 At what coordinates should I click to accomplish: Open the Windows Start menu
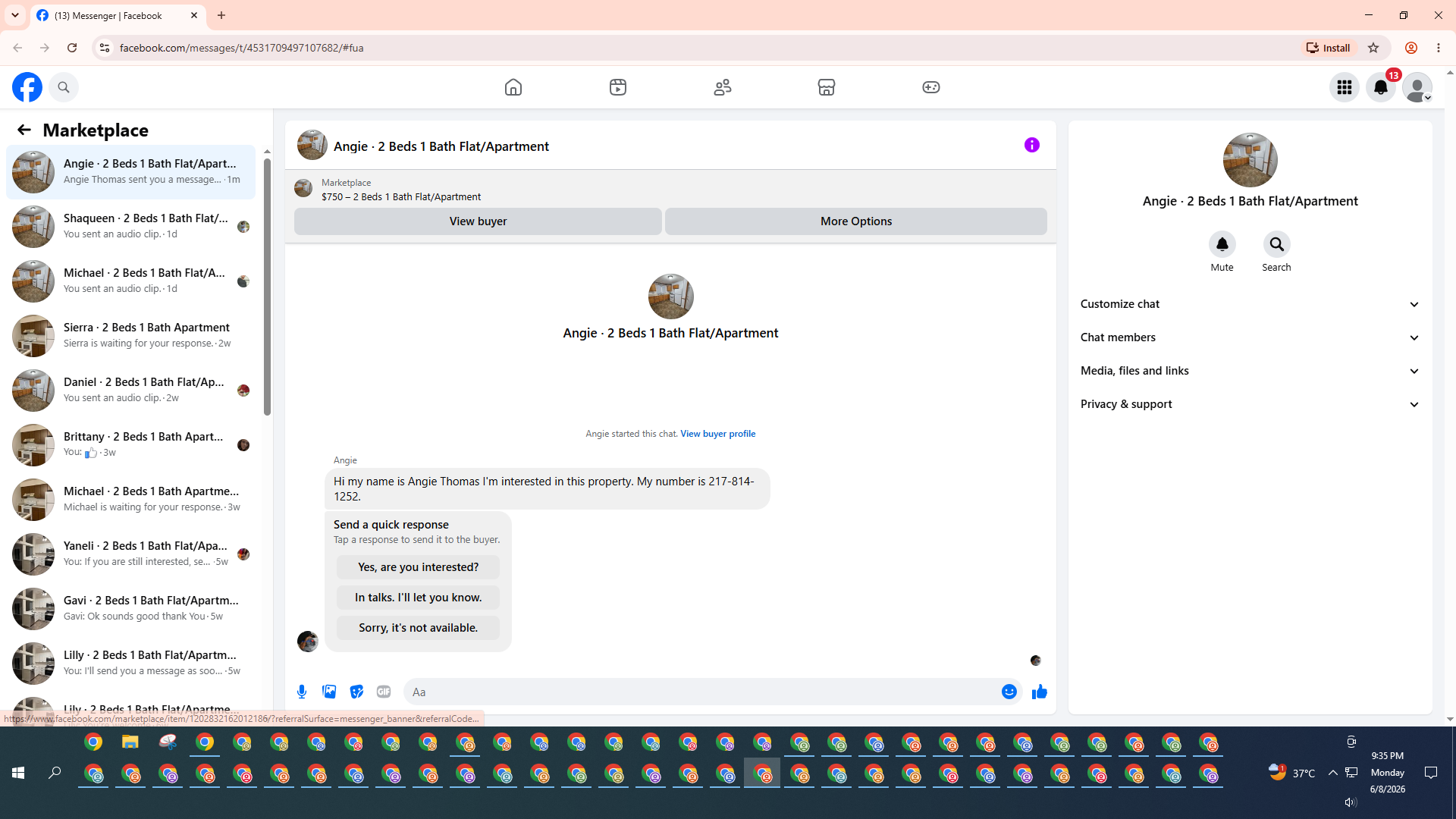(18, 773)
